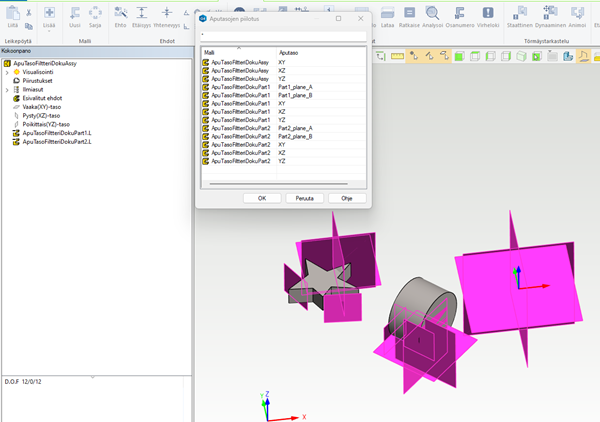Click the Etäisyys constraint icon
This screenshot has width=600, height=422.
[x=141, y=13]
